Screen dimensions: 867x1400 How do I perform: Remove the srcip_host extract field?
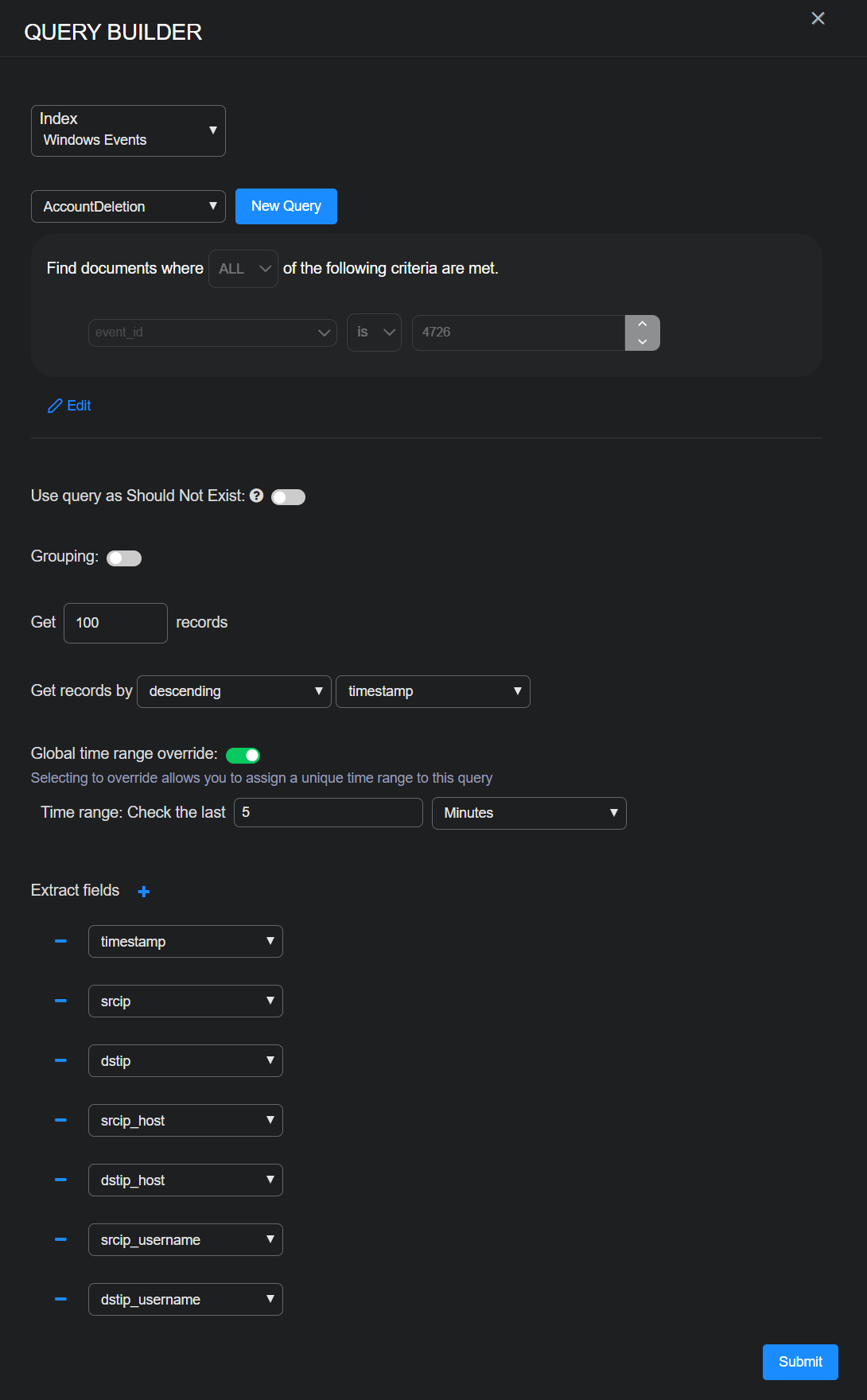tap(60, 1120)
